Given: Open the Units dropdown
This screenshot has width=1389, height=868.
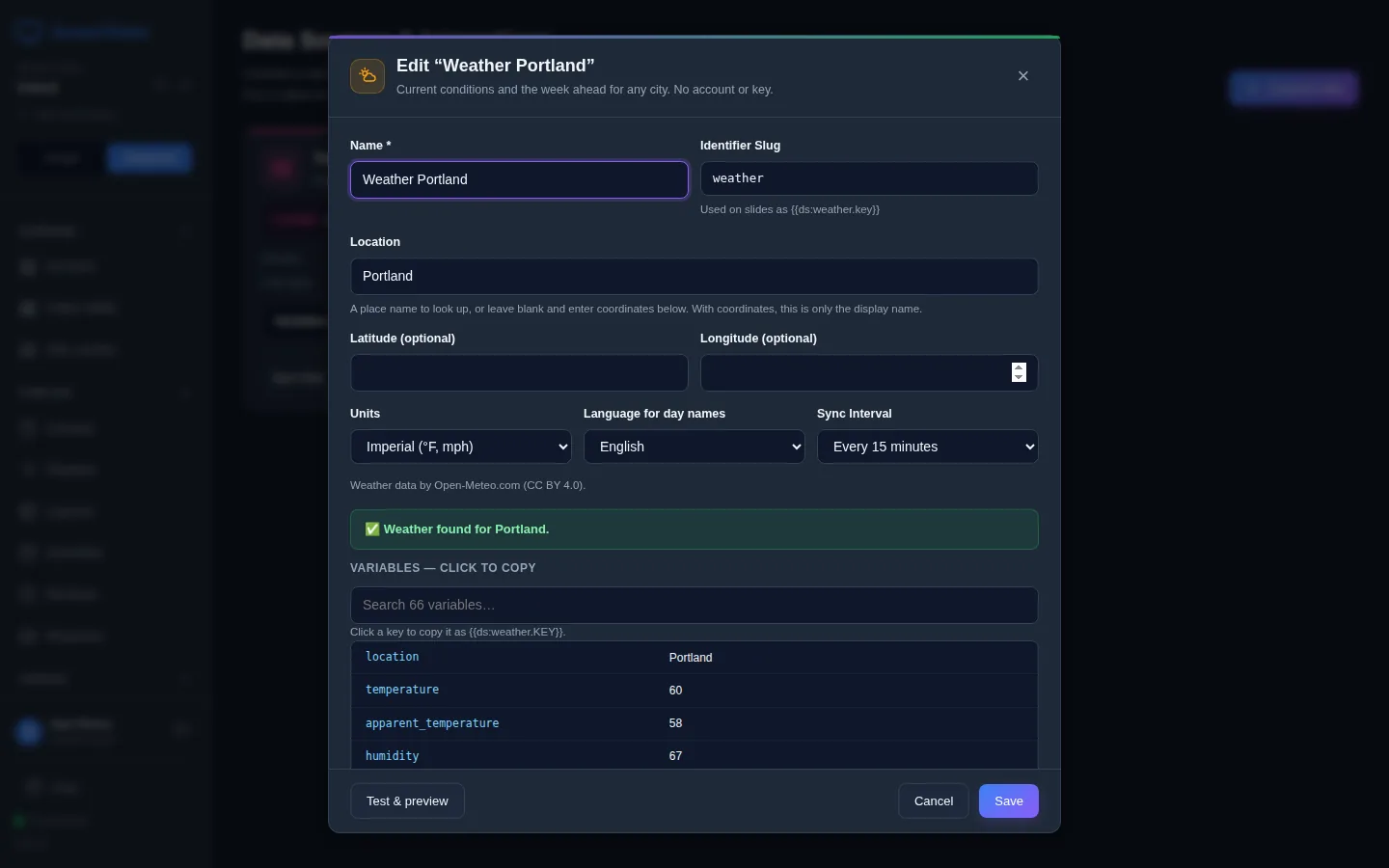Looking at the screenshot, I should coord(461,447).
